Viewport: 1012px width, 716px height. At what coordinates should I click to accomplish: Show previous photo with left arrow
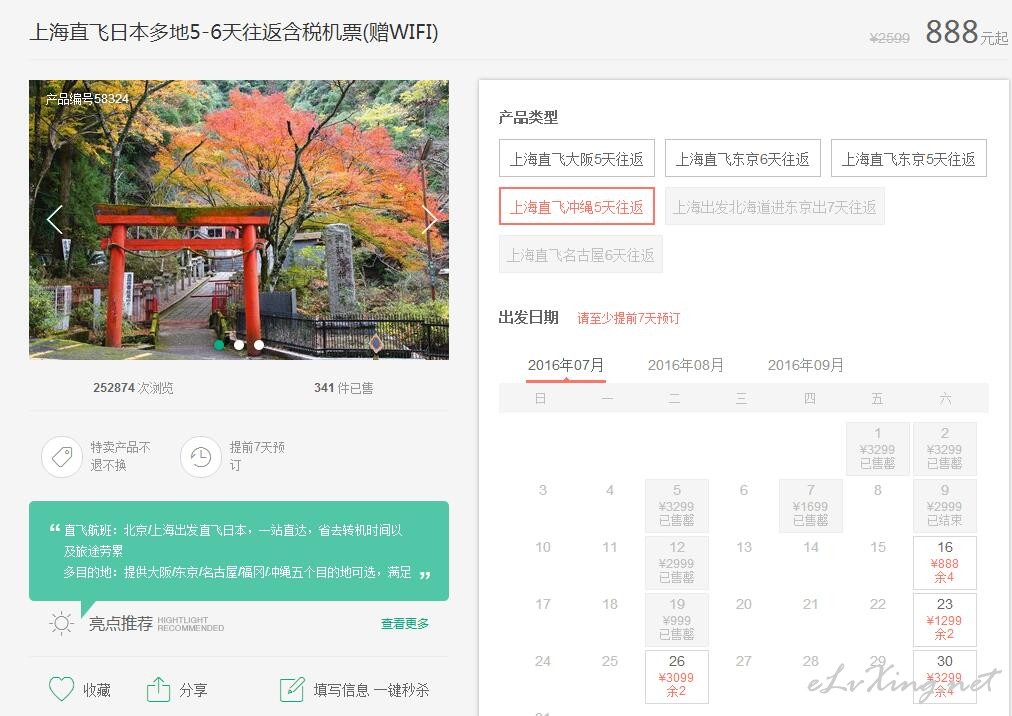click(x=55, y=220)
